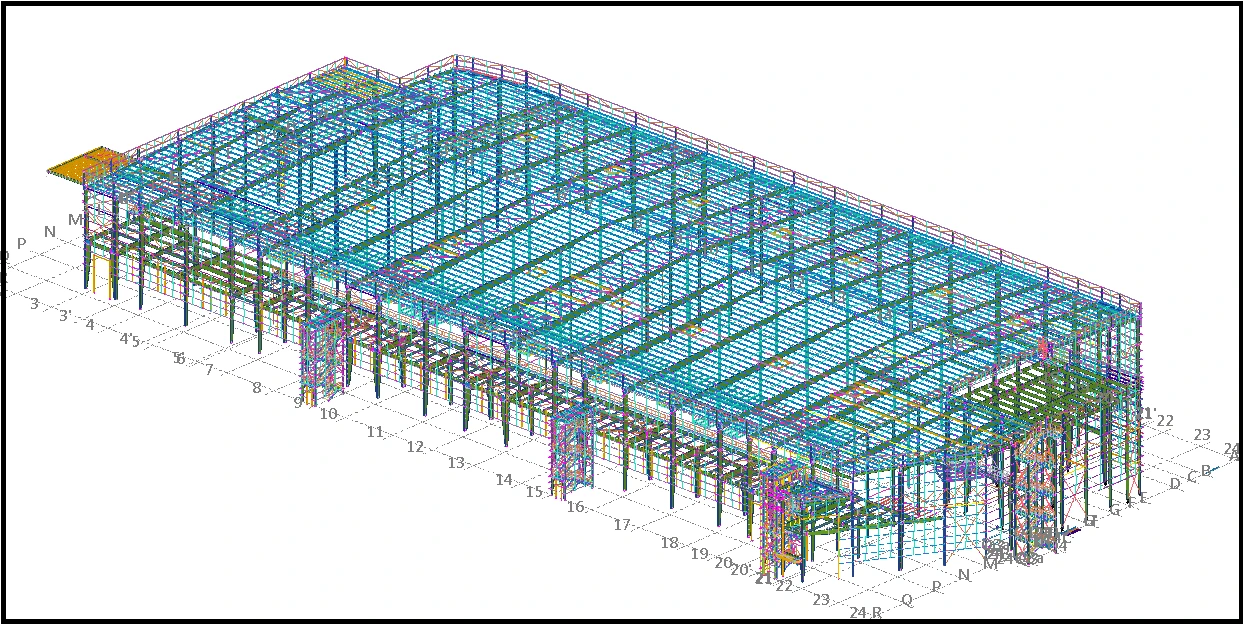The width and height of the screenshot is (1243, 625).
Task: Select grid label 13
Action: [456, 463]
